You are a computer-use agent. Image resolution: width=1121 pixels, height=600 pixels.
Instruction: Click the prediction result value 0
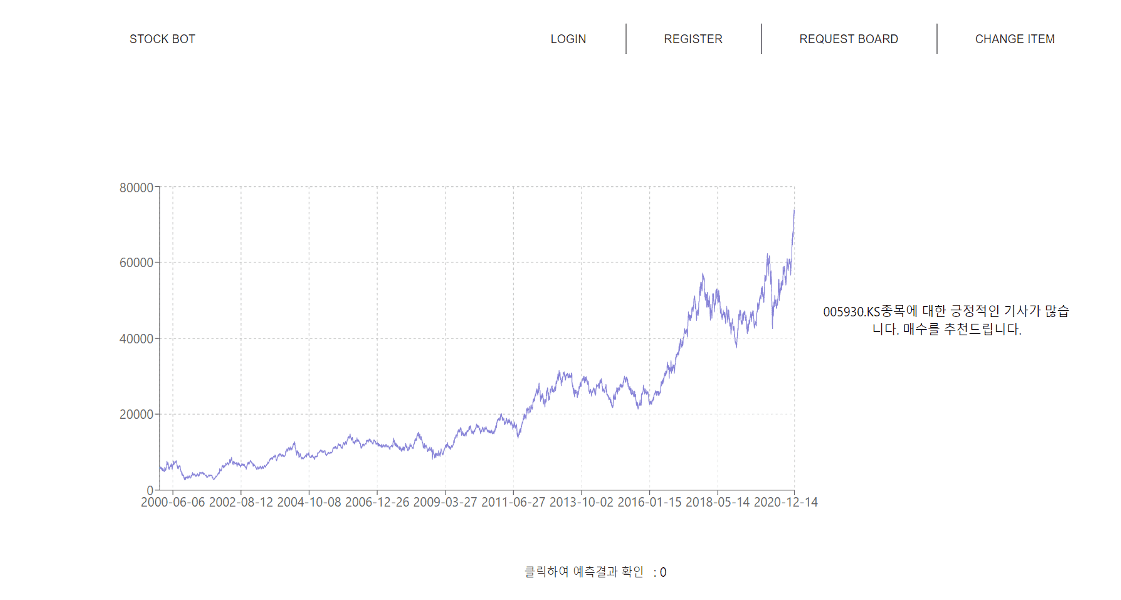click(x=662, y=572)
